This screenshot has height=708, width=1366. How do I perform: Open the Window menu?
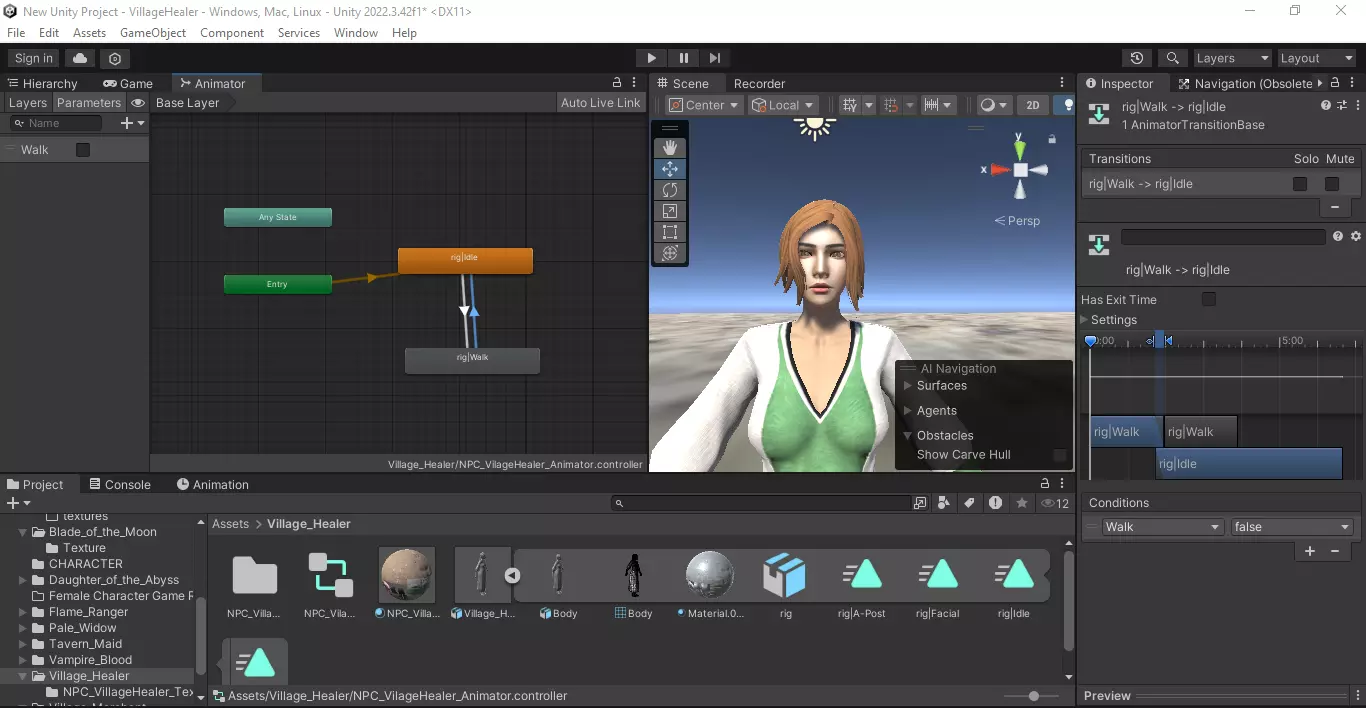pyautogui.click(x=356, y=33)
